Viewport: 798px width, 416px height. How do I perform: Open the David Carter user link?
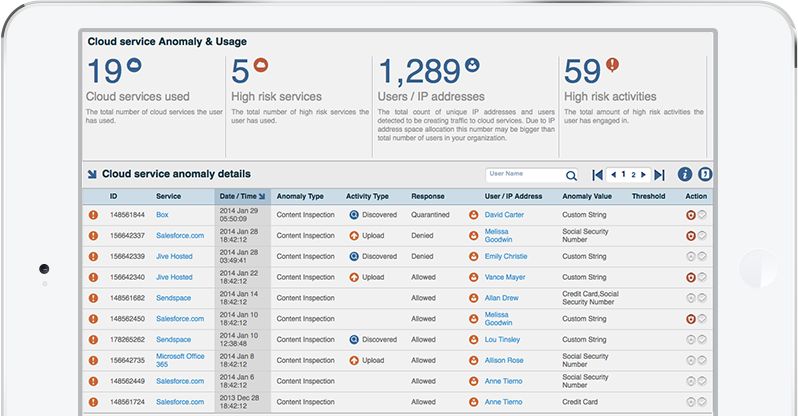504,215
